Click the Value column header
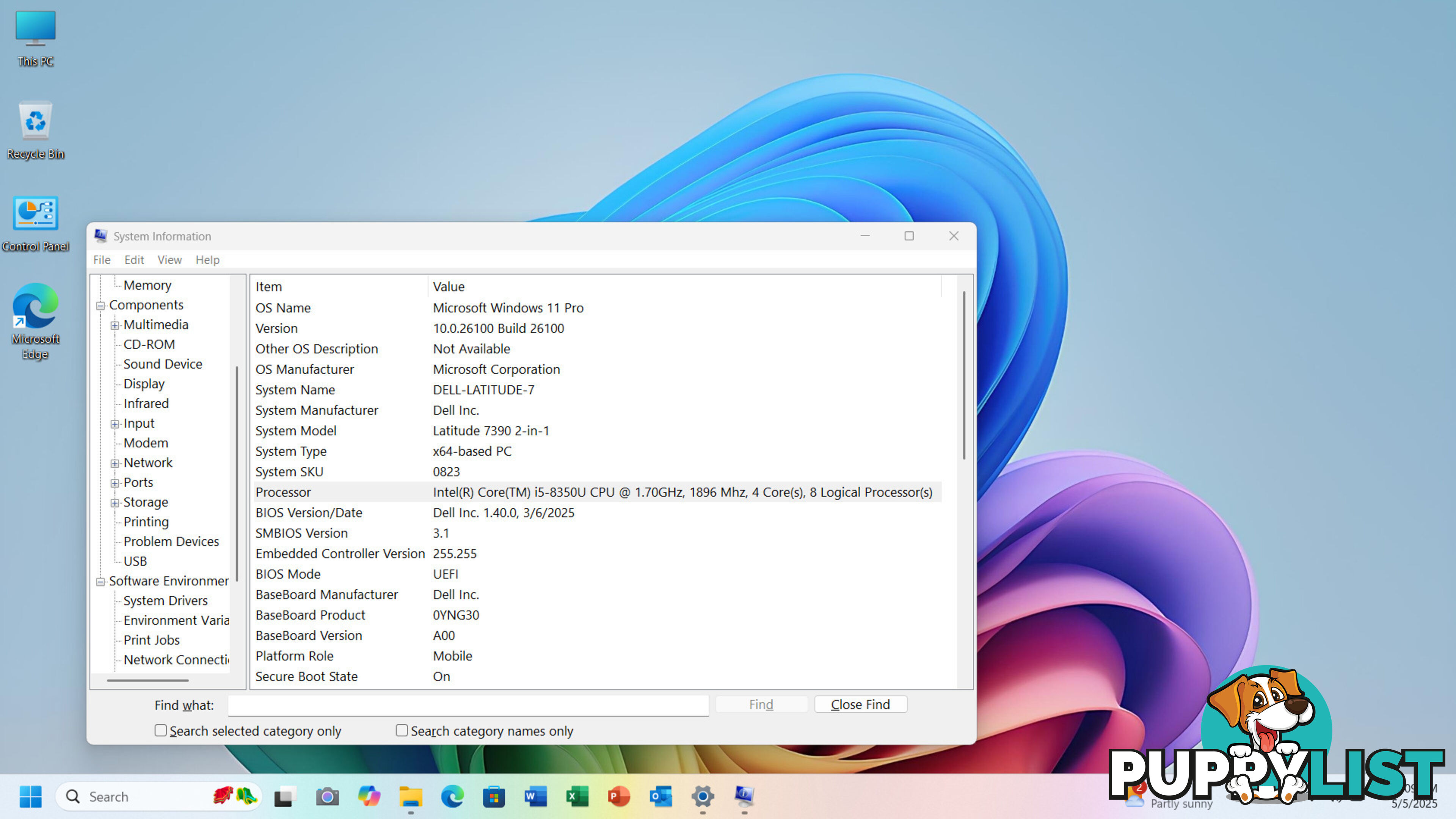The height and width of the screenshot is (819, 1456). point(684,287)
